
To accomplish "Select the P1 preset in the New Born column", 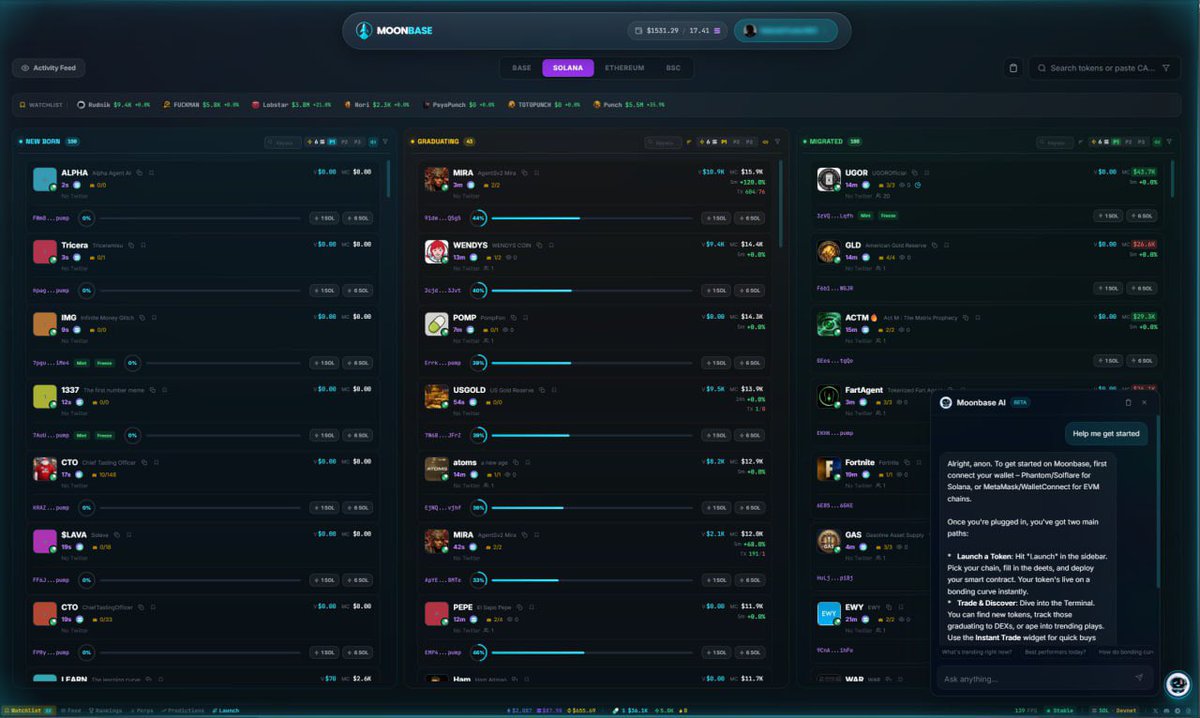I will (x=332, y=142).
